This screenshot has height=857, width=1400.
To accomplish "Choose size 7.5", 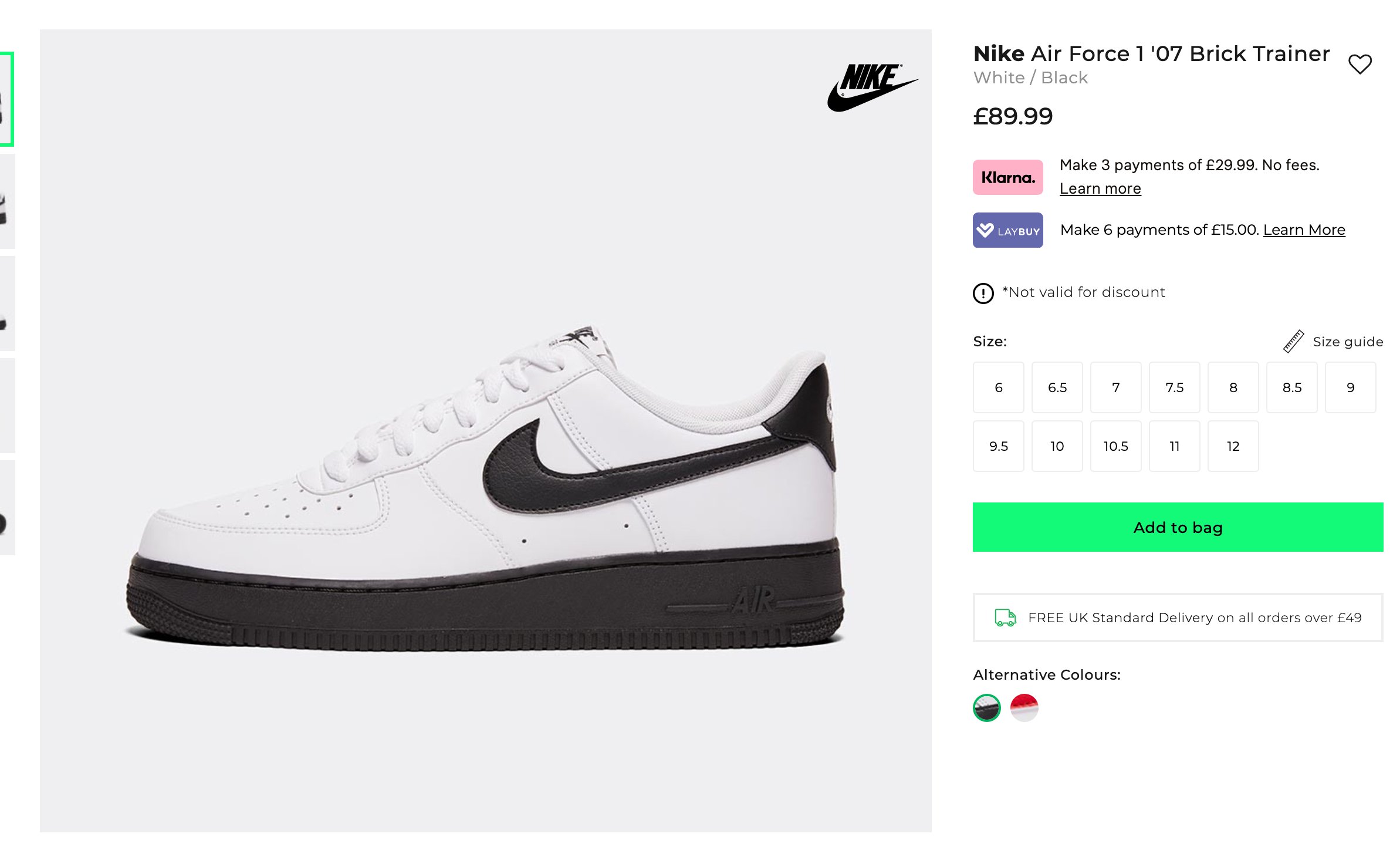I will tap(1174, 387).
